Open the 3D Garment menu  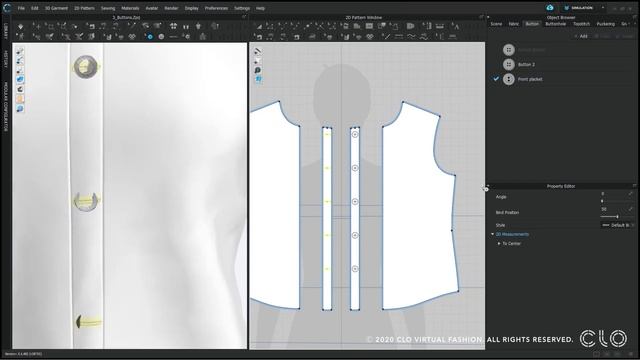point(56,8)
